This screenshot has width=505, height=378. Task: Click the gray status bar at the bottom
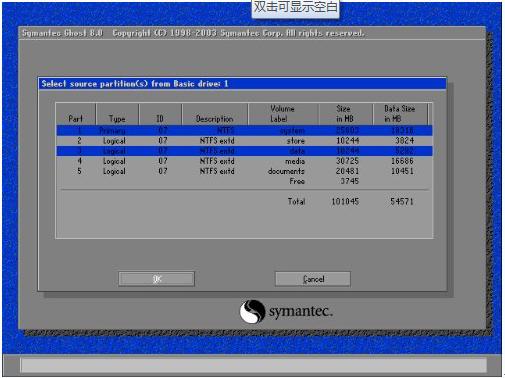pyautogui.click(x=253, y=365)
